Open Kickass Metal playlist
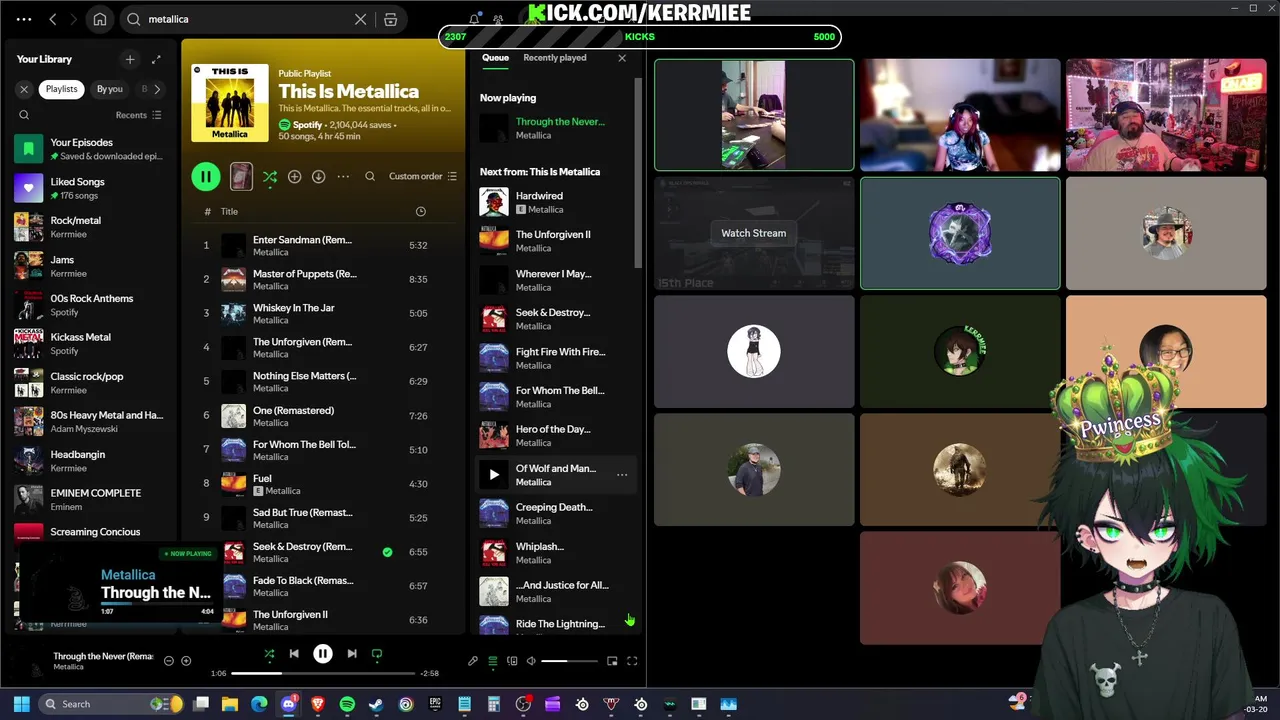1280x720 pixels. tap(91, 344)
